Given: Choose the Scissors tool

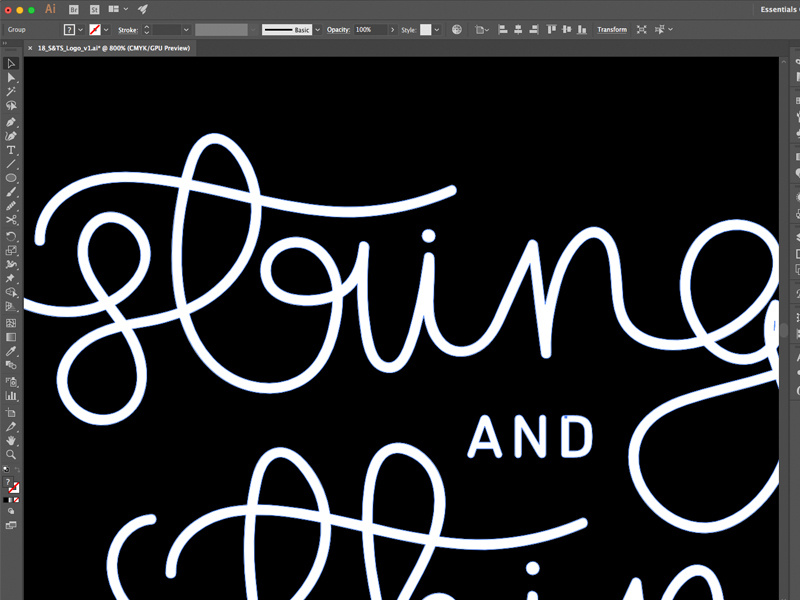Looking at the screenshot, I should coord(11,220).
